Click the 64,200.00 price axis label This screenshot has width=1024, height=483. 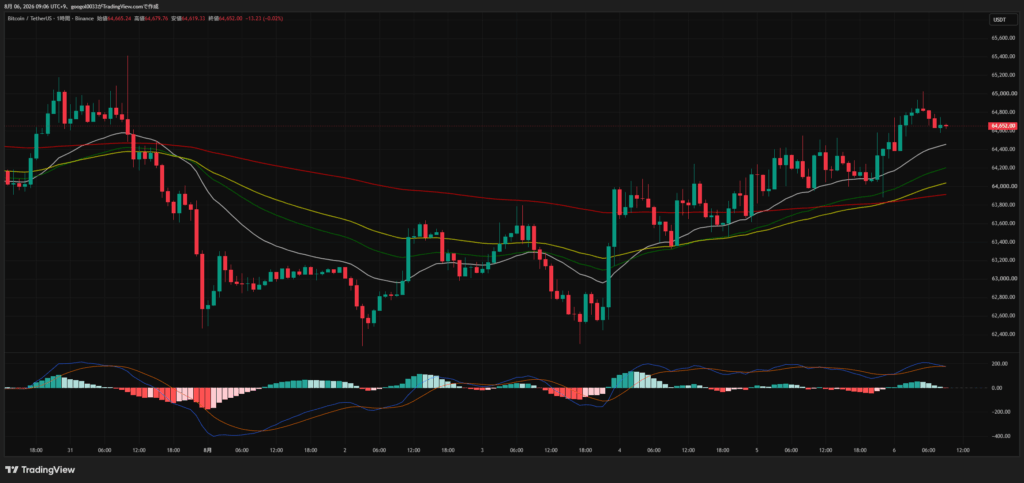pyautogui.click(x=1002, y=168)
